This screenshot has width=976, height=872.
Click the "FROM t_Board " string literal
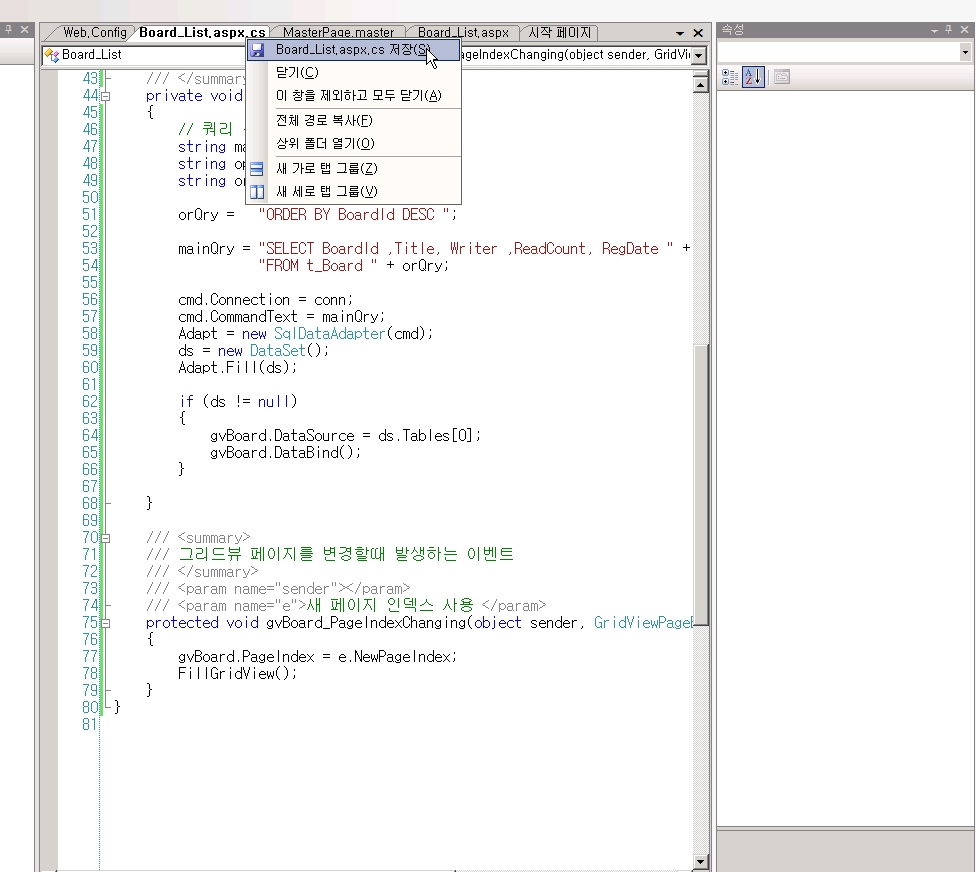[318, 266]
